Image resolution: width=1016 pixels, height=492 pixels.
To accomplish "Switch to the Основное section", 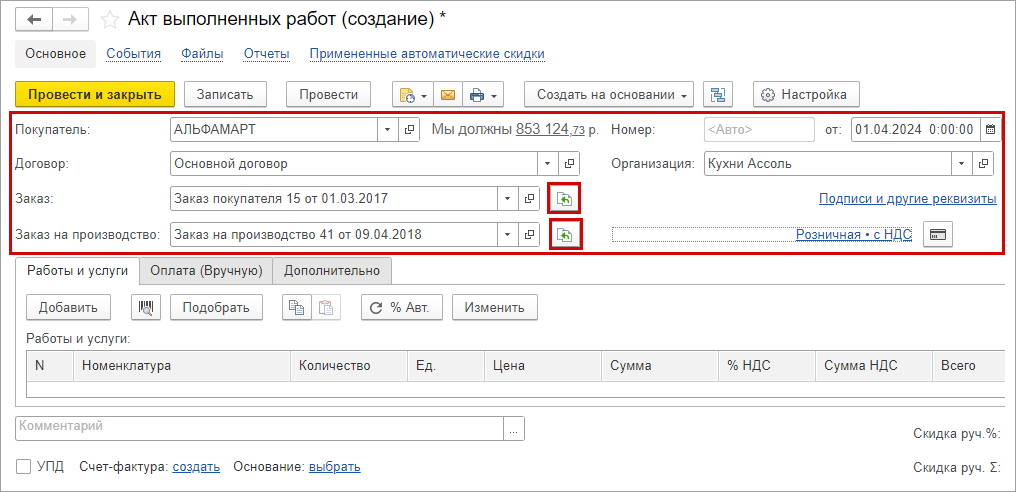I will coord(56,54).
